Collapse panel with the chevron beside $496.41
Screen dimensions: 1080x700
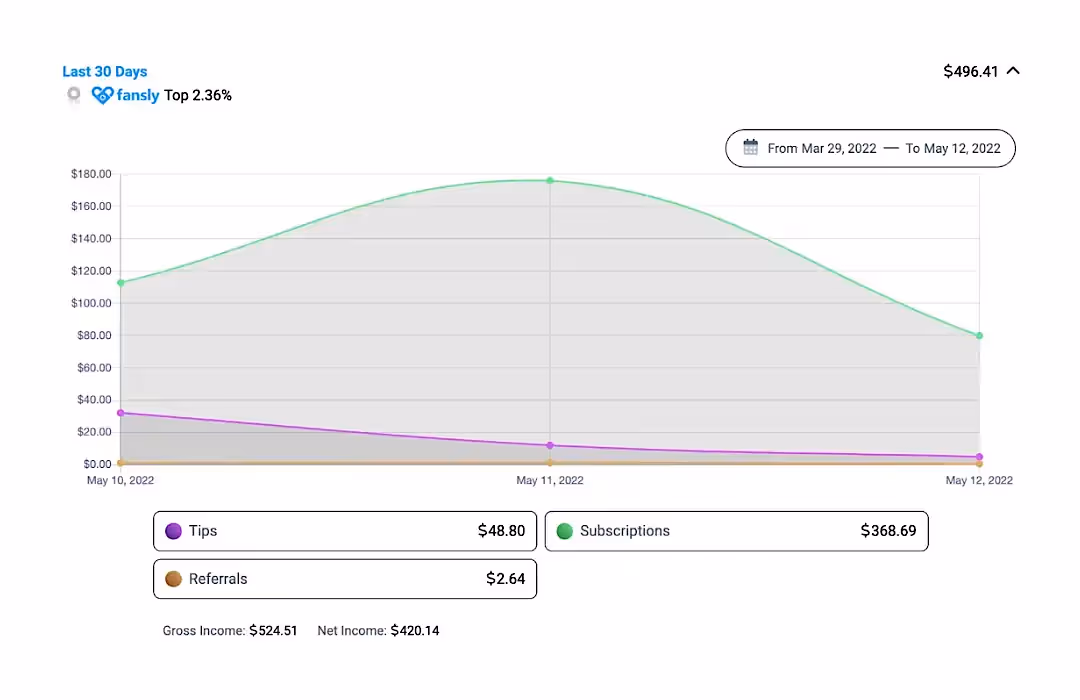1013,71
